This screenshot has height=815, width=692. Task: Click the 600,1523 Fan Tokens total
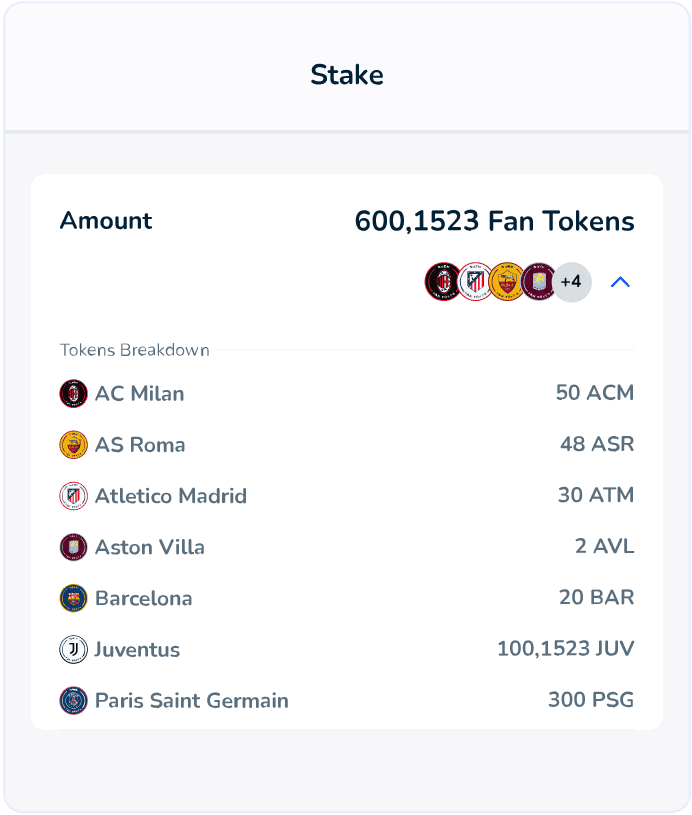(494, 221)
